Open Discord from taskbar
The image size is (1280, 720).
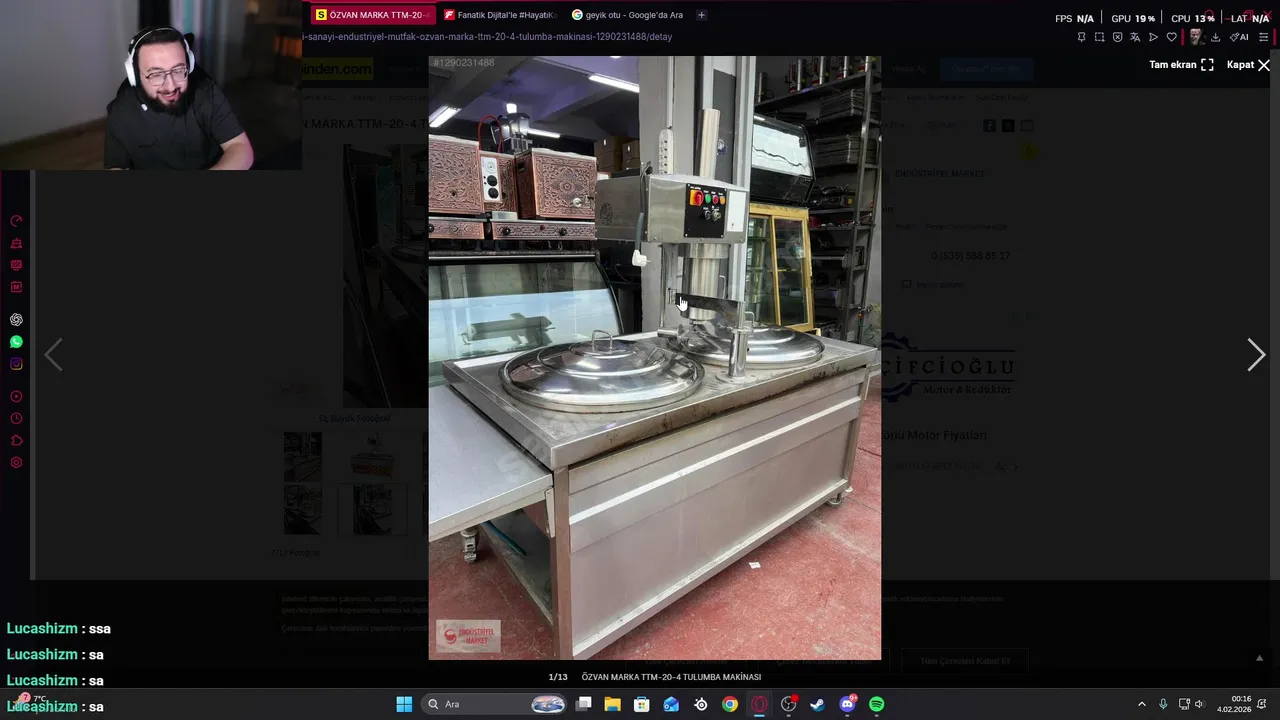click(x=847, y=704)
